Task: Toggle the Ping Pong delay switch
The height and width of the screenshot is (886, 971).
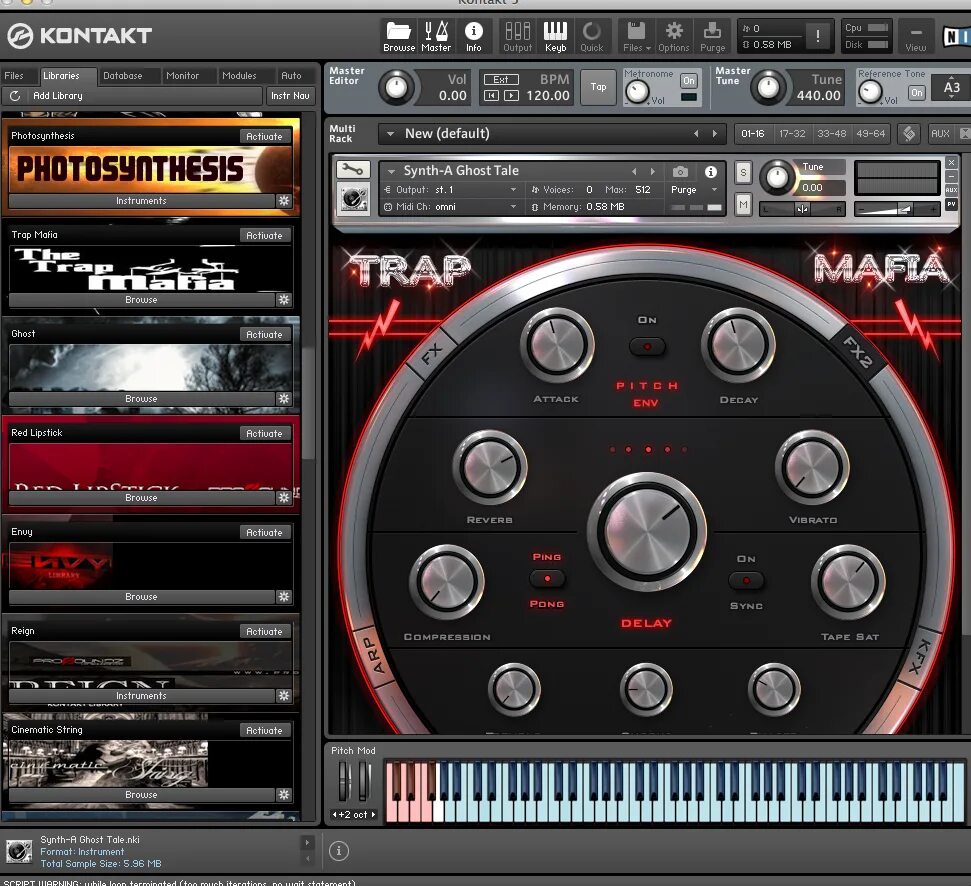Action: 547,579
